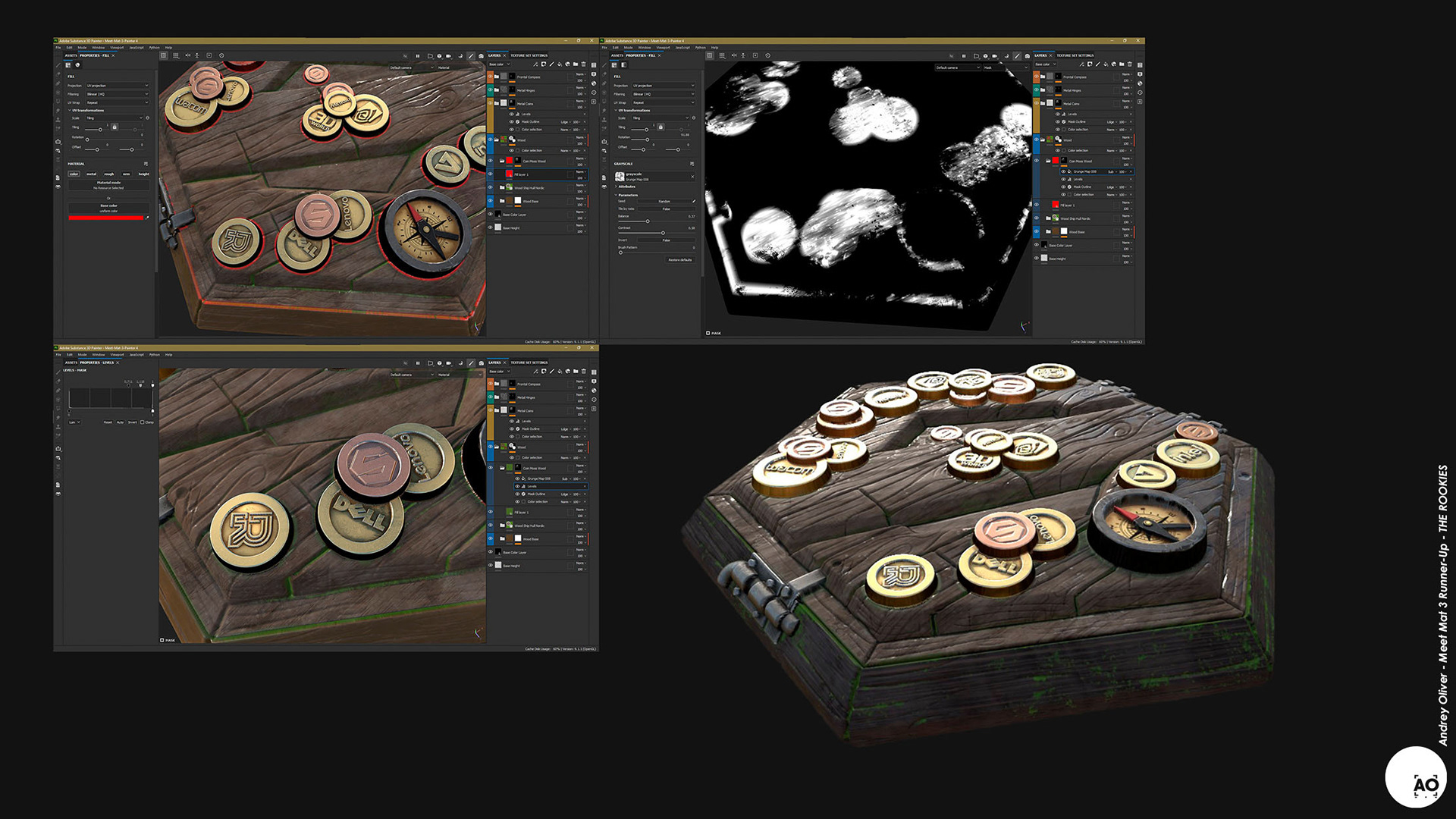The image size is (1456, 819).
Task: Open Mask display dropdown in top-right viewport
Action: pos(1006,67)
